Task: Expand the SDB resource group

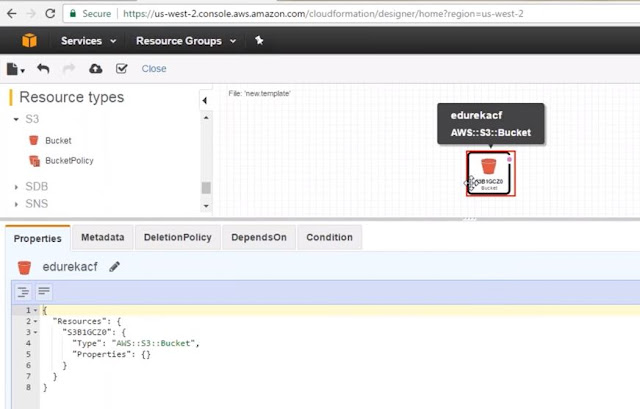Action: (x=16, y=187)
